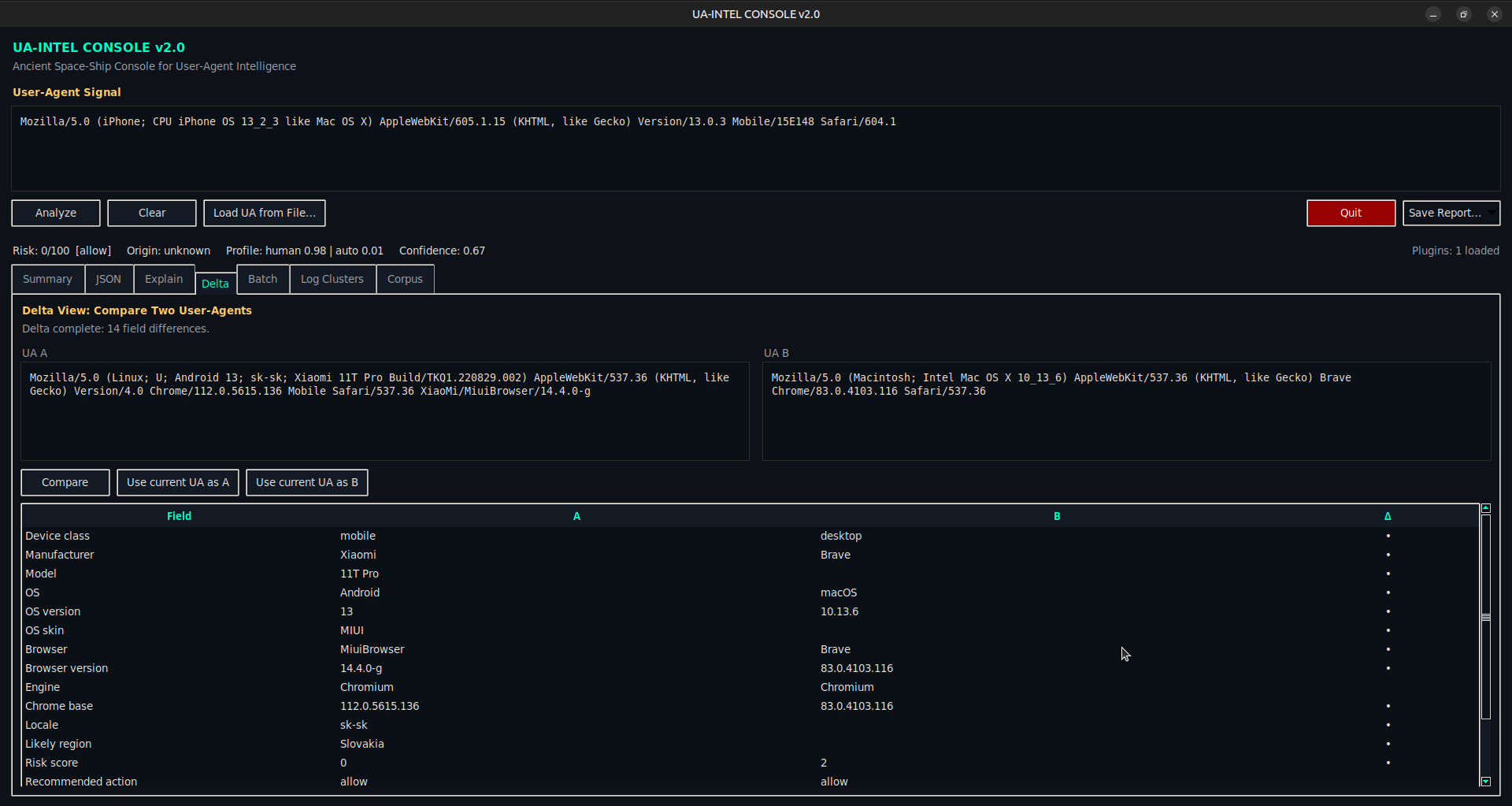Screen dimensions: 1512x806
Task: Click the delta table scroll-up arrow
Action: tap(1486, 508)
